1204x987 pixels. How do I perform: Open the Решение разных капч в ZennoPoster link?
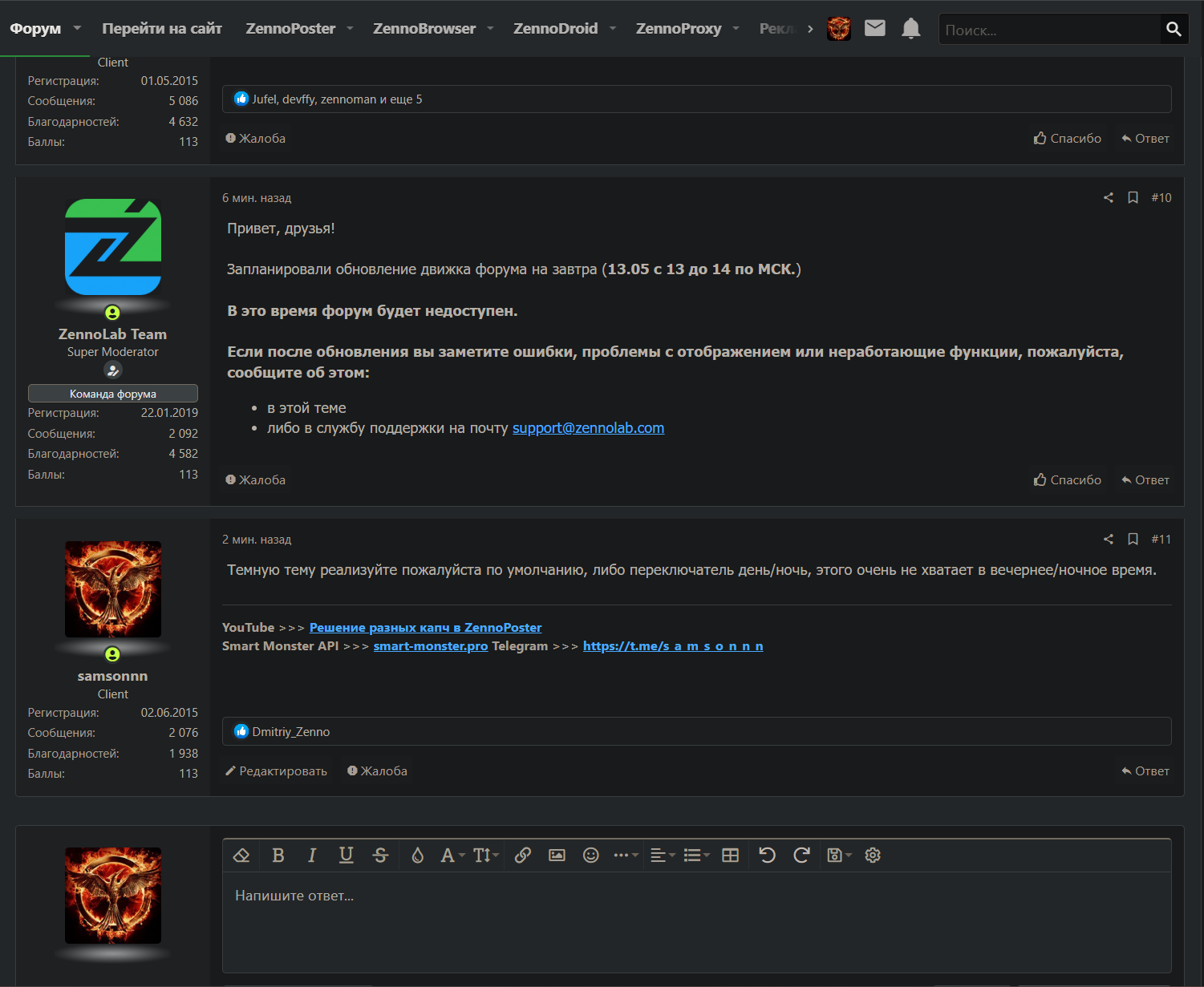coord(425,627)
